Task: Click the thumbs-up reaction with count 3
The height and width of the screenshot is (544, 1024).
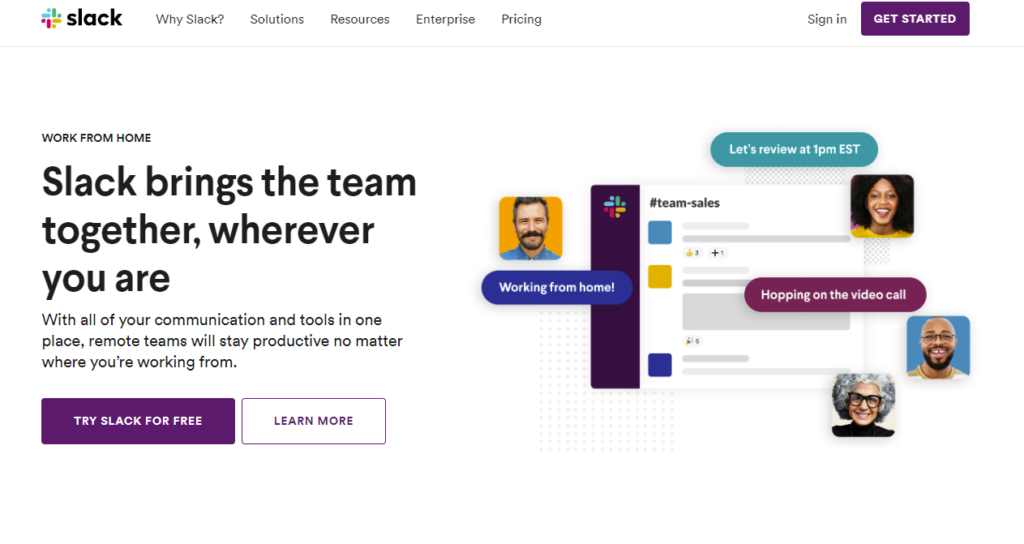Action: [x=692, y=253]
